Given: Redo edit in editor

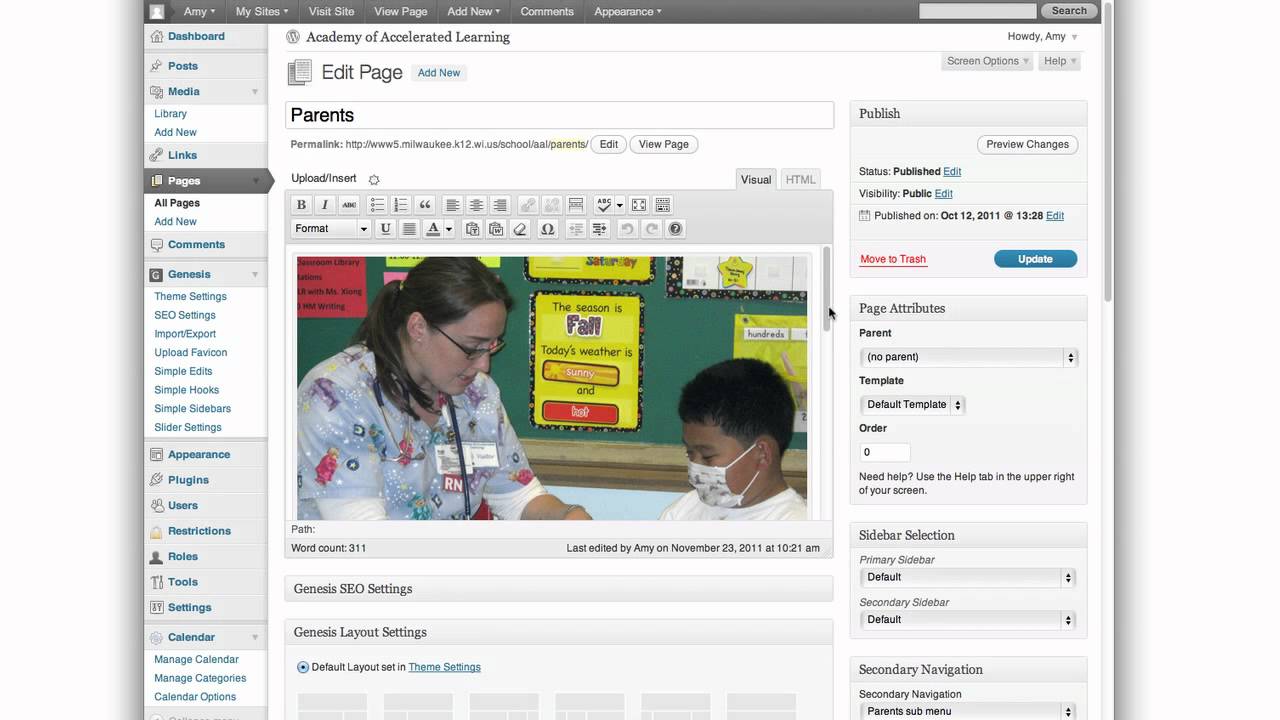Looking at the screenshot, I should coord(651,229).
